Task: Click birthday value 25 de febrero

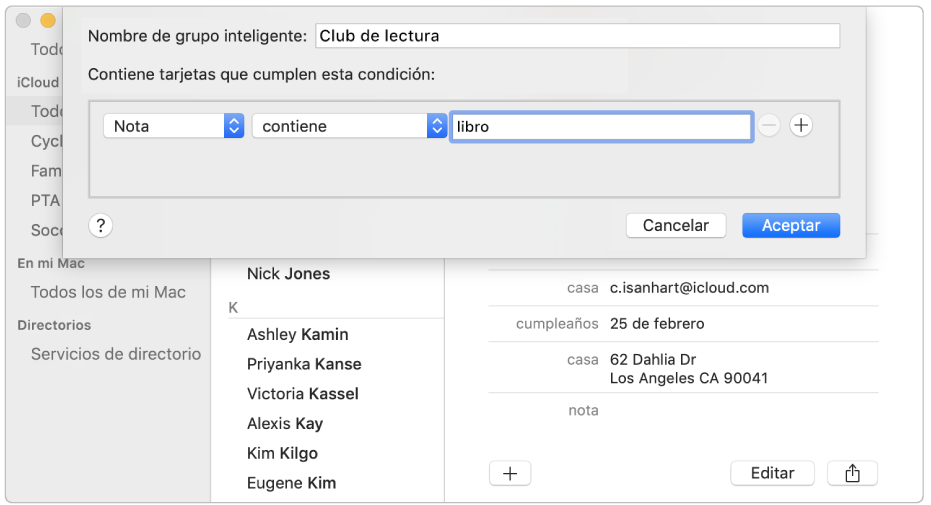Action: [x=657, y=323]
